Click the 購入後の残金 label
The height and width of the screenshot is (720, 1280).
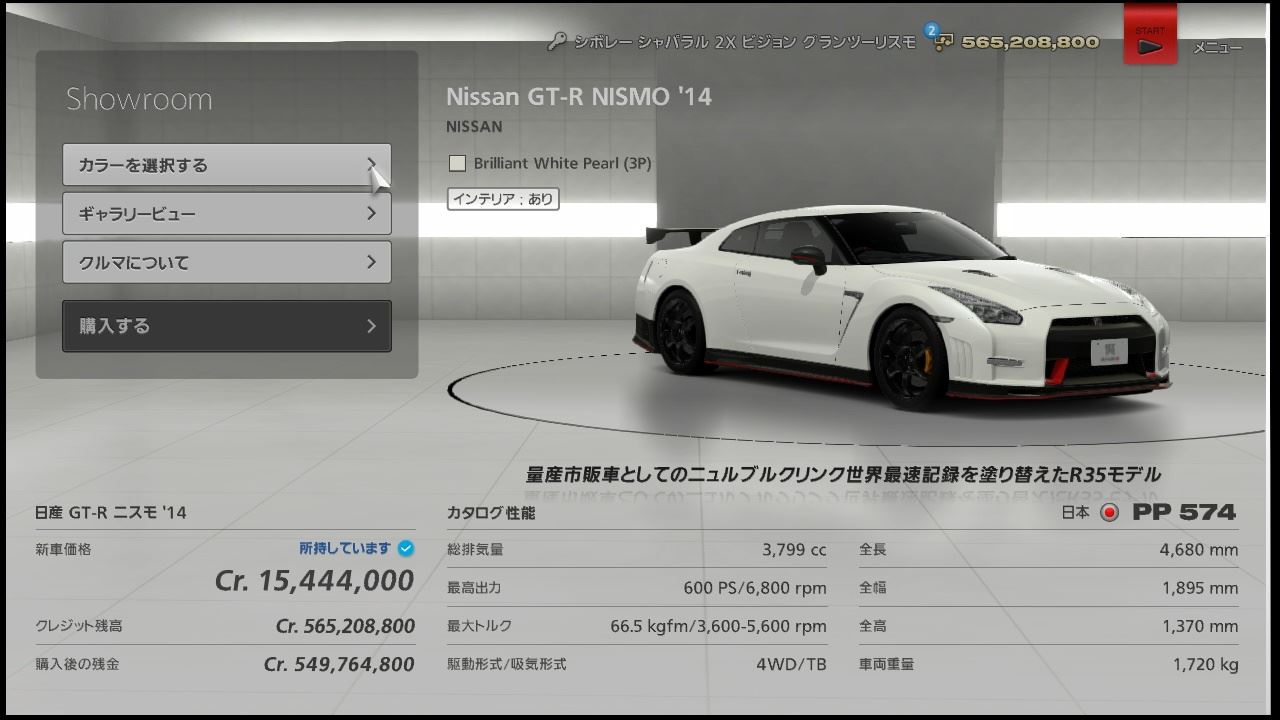tap(77, 664)
